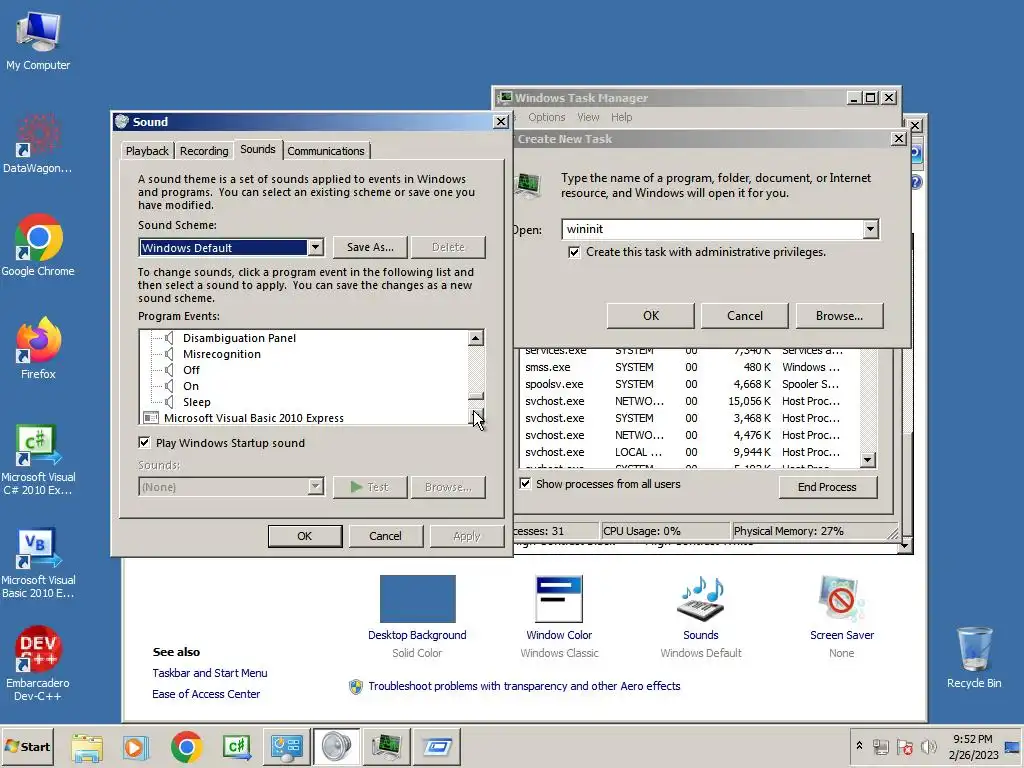Open Embarcadero Dev-C++ desktop shortcut

[38, 664]
